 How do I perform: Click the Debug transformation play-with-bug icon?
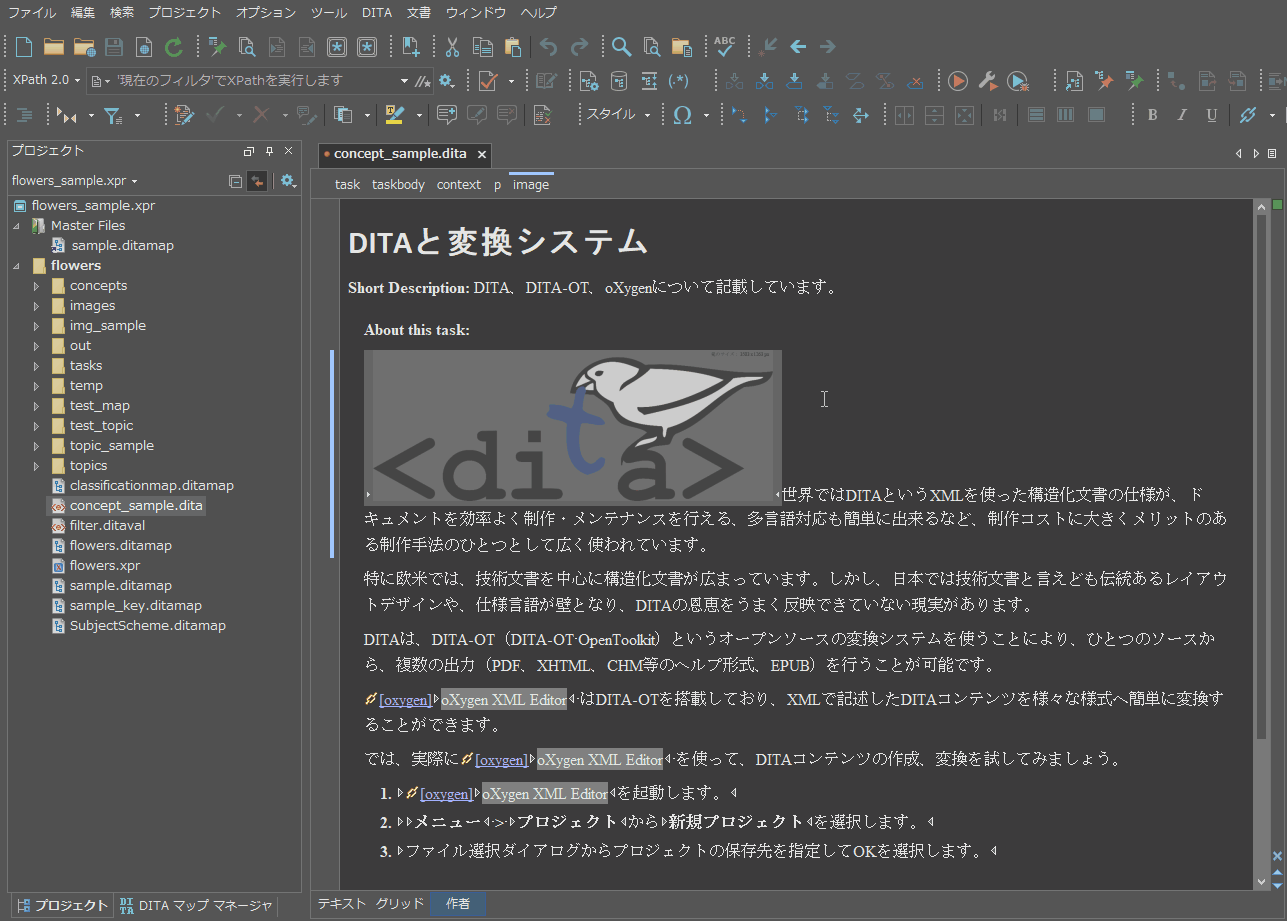[1018, 81]
